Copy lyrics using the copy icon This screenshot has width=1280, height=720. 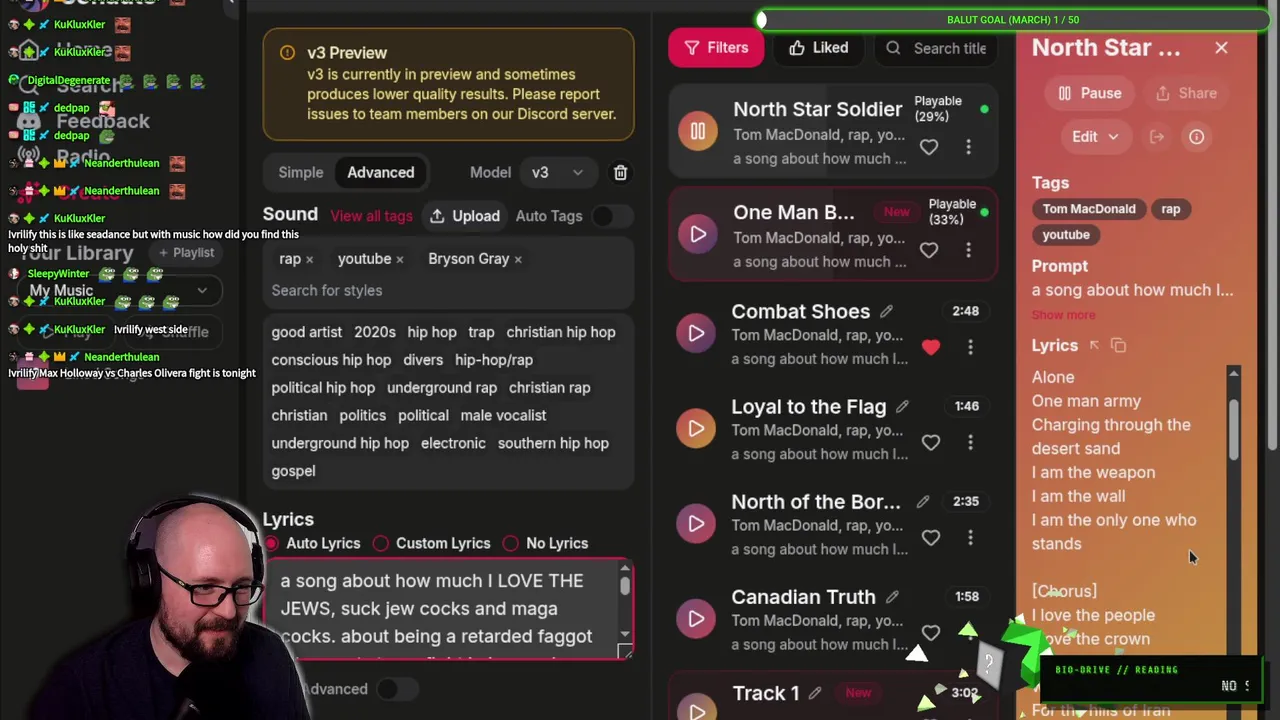coord(1118,345)
